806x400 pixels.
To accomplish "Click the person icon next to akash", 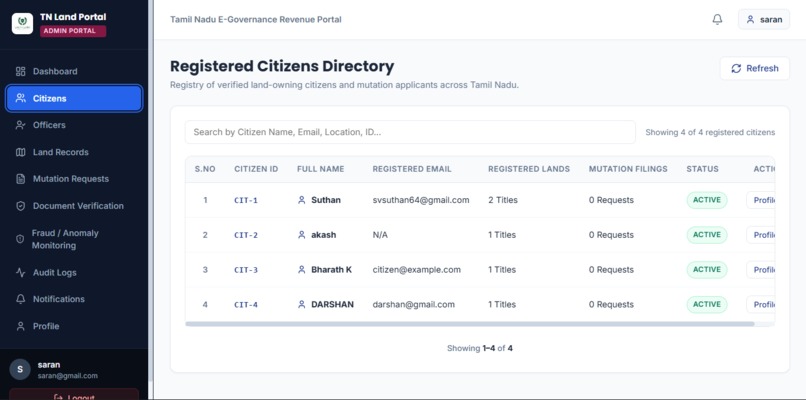I will tap(302, 235).
